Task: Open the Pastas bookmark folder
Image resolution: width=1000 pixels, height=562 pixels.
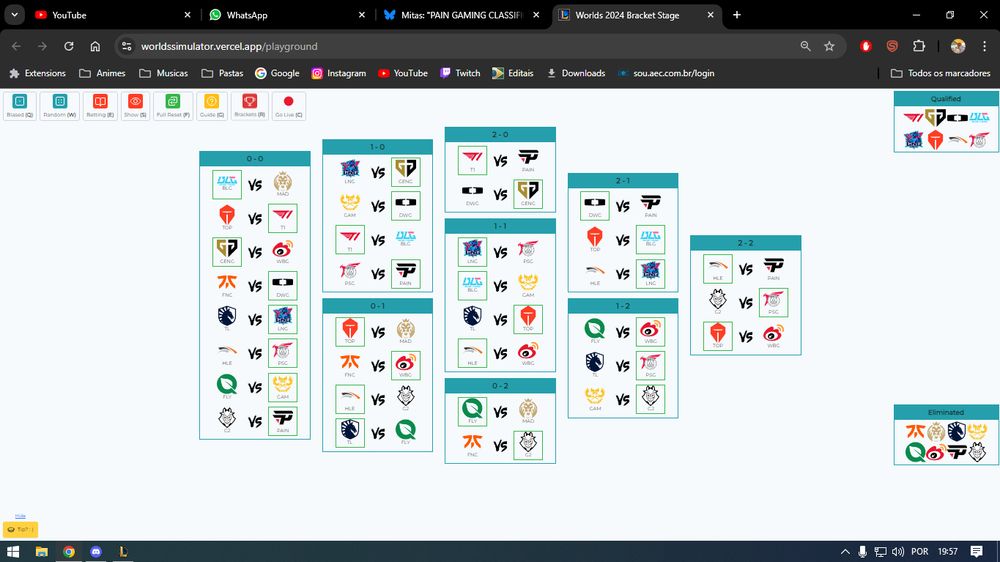Action: (222, 73)
